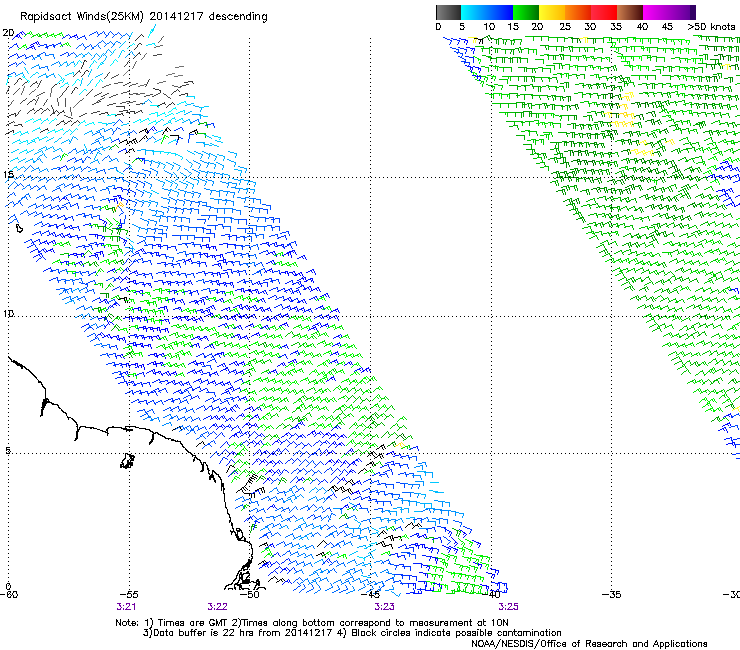Click the magenta 40-45 knots legend swatch
Screen dimensions: 740x650
[x=656, y=12]
